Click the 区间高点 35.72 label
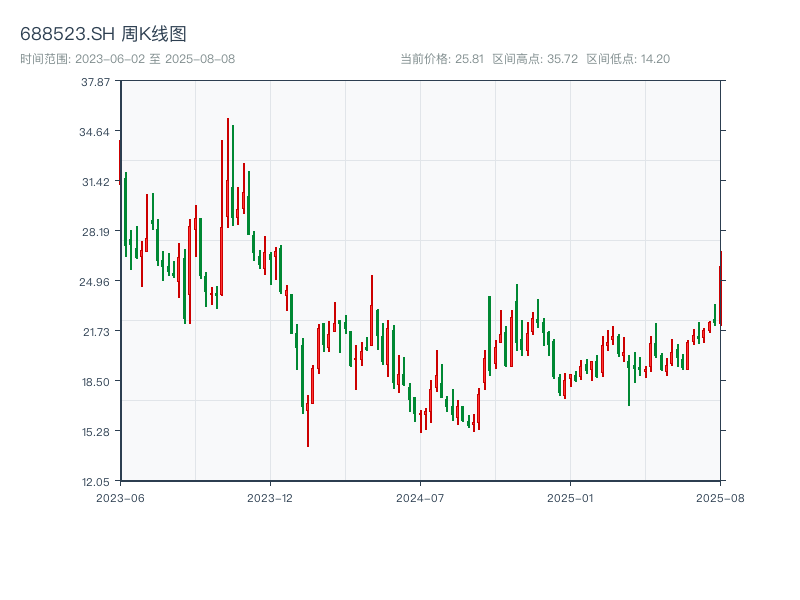 (x=535, y=59)
